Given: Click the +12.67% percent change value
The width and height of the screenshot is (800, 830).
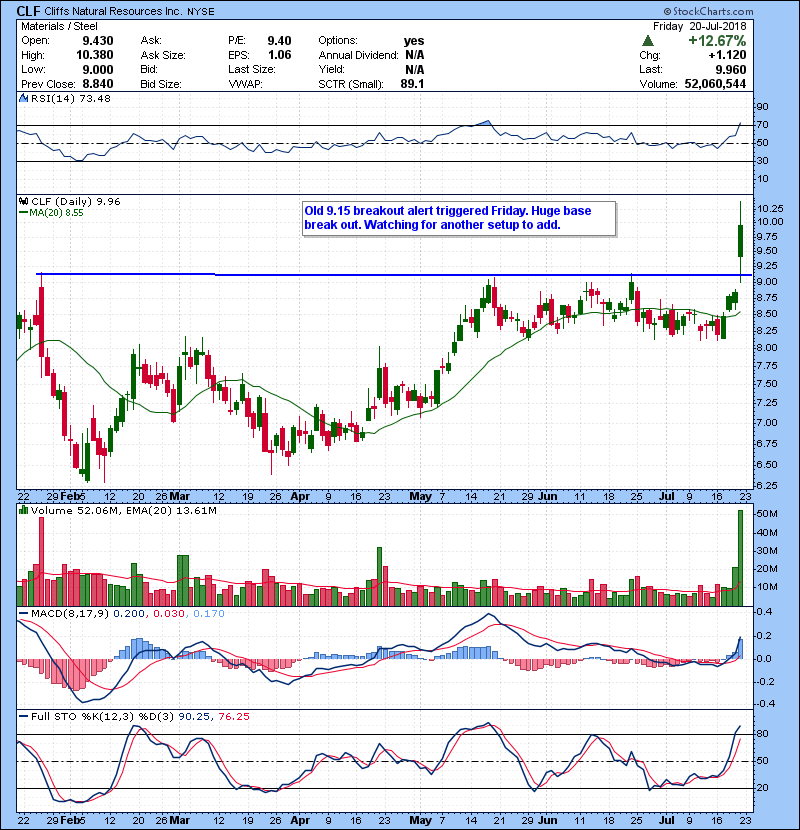Looking at the screenshot, I should point(716,41).
